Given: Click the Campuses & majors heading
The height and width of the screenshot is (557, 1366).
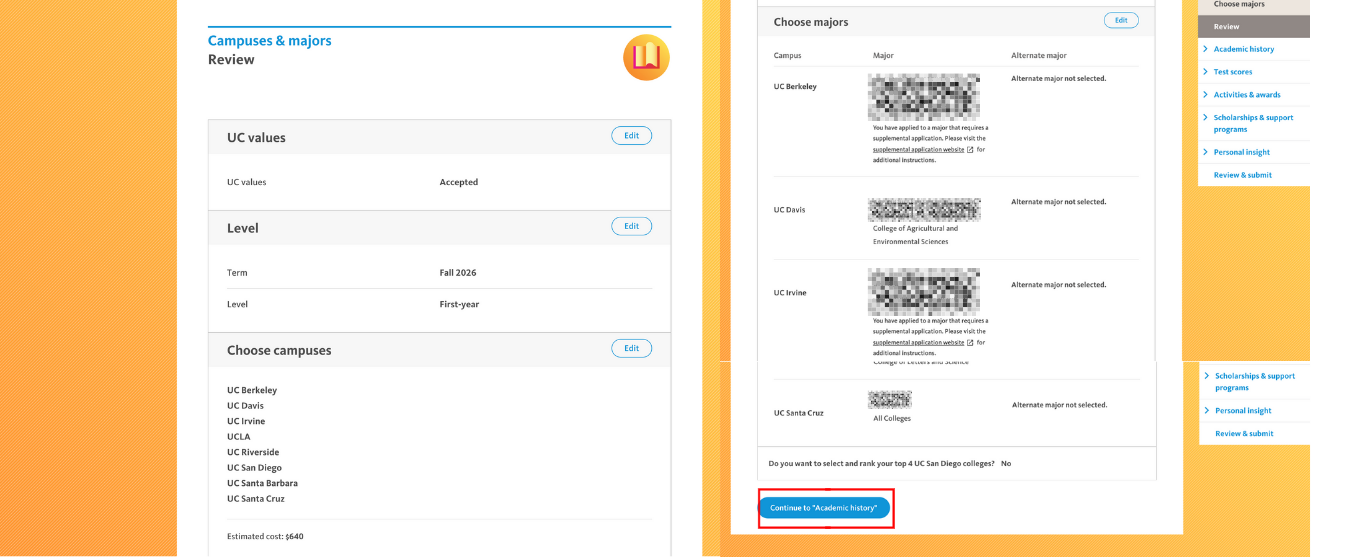Looking at the screenshot, I should (x=269, y=41).
